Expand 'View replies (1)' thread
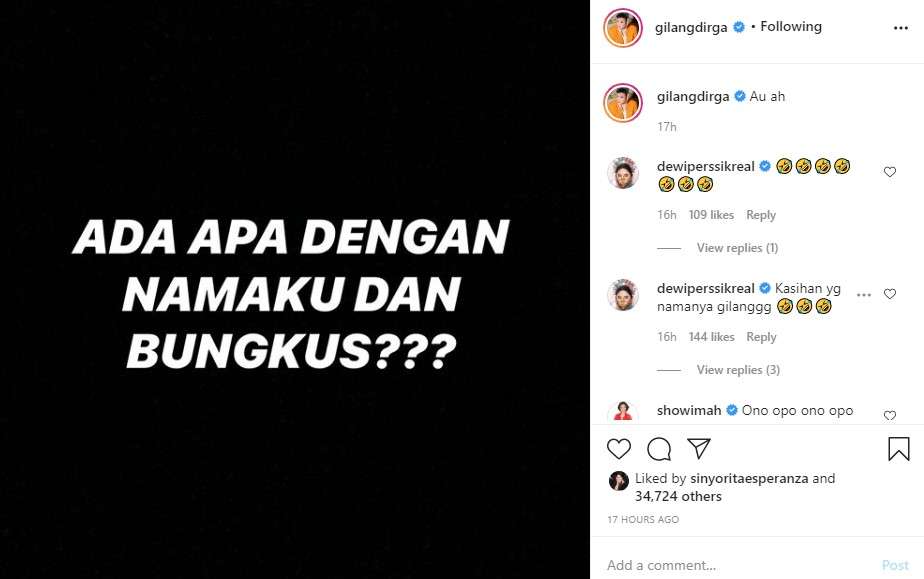This screenshot has height=579, width=924. point(737,248)
